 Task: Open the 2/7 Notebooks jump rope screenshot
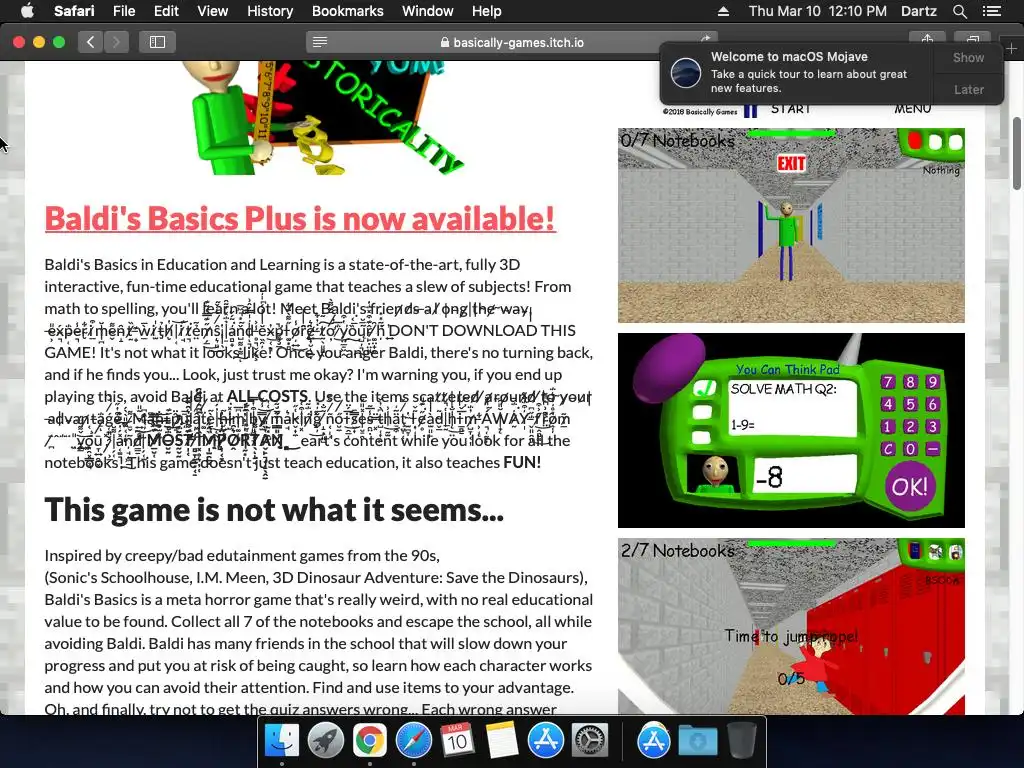click(x=791, y=626)
